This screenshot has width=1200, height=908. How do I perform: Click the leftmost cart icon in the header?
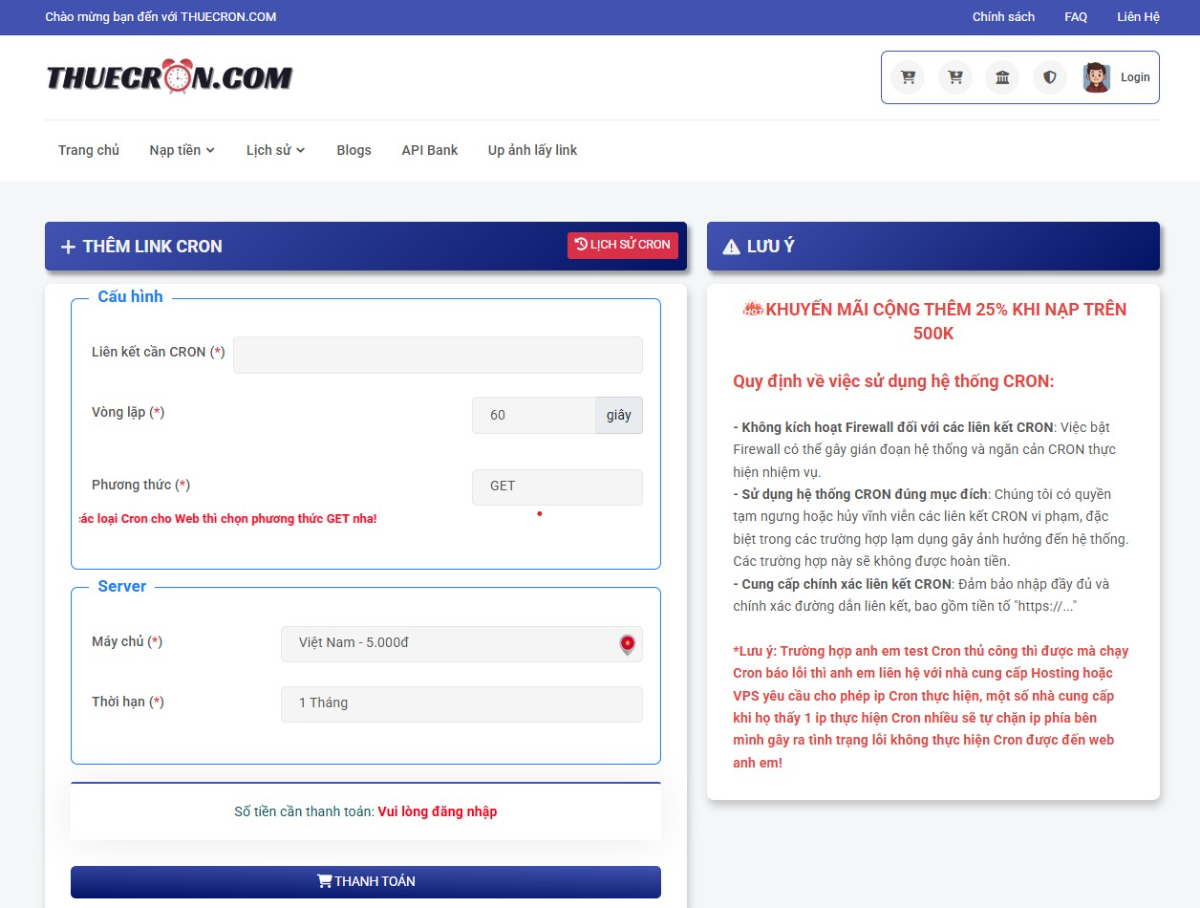coord(908,77)
